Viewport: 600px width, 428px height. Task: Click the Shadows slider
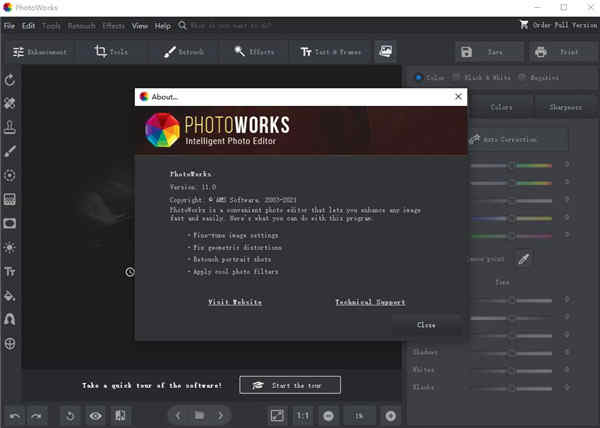(x=512, y=353)
